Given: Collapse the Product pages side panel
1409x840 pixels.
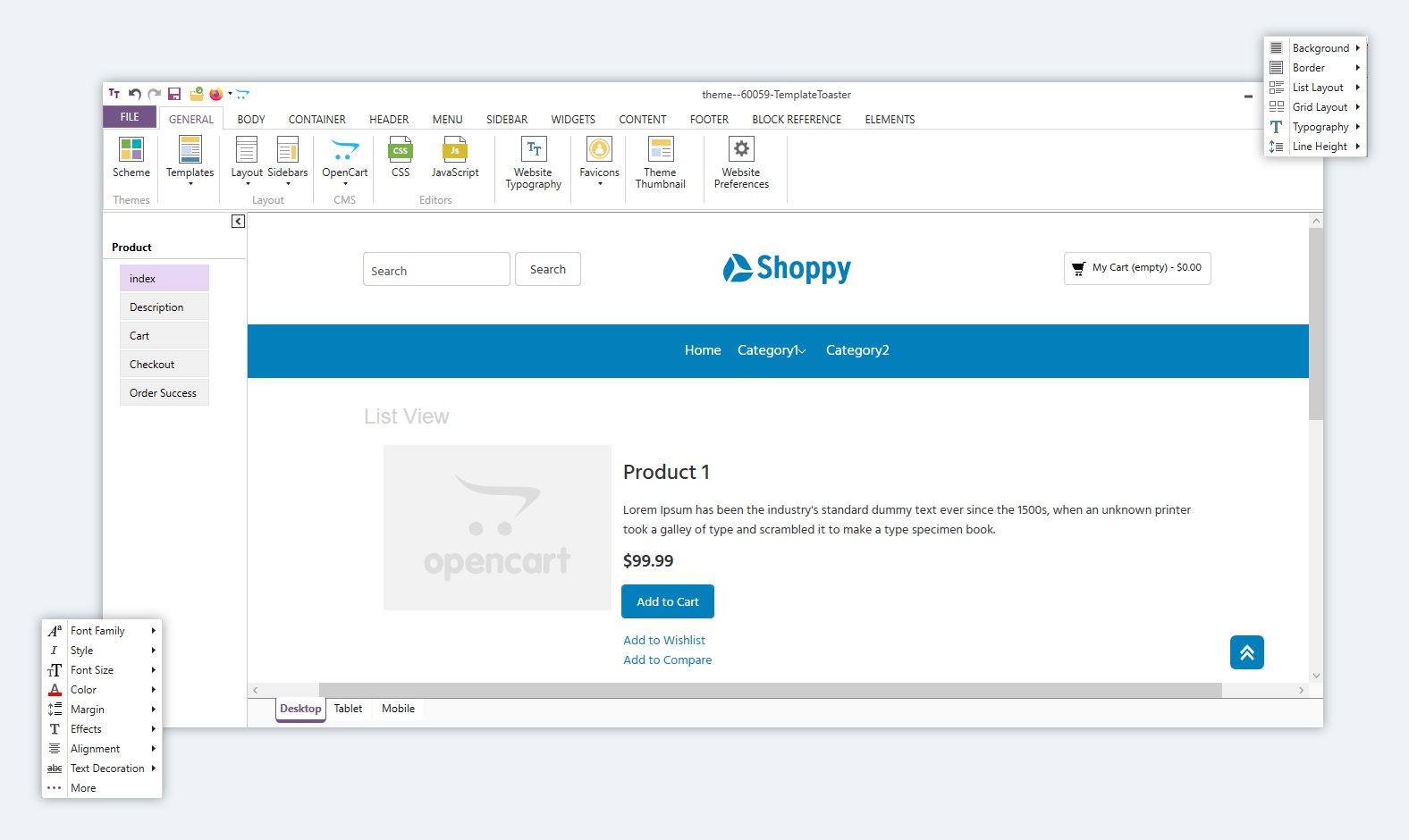Looking at the screenshot, I should [238, 221].
